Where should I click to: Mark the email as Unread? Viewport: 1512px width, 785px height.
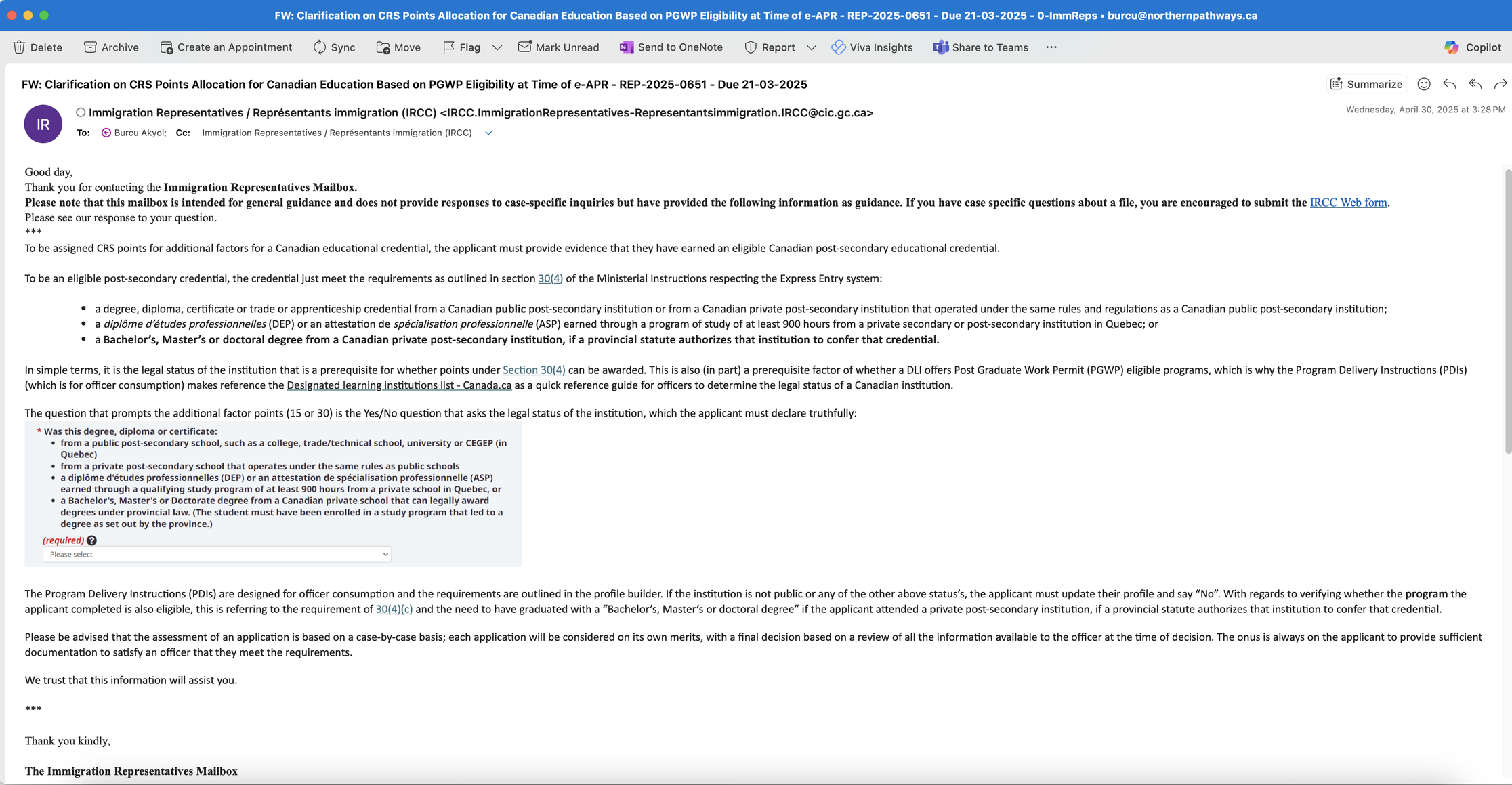click(x=558, y=47)
